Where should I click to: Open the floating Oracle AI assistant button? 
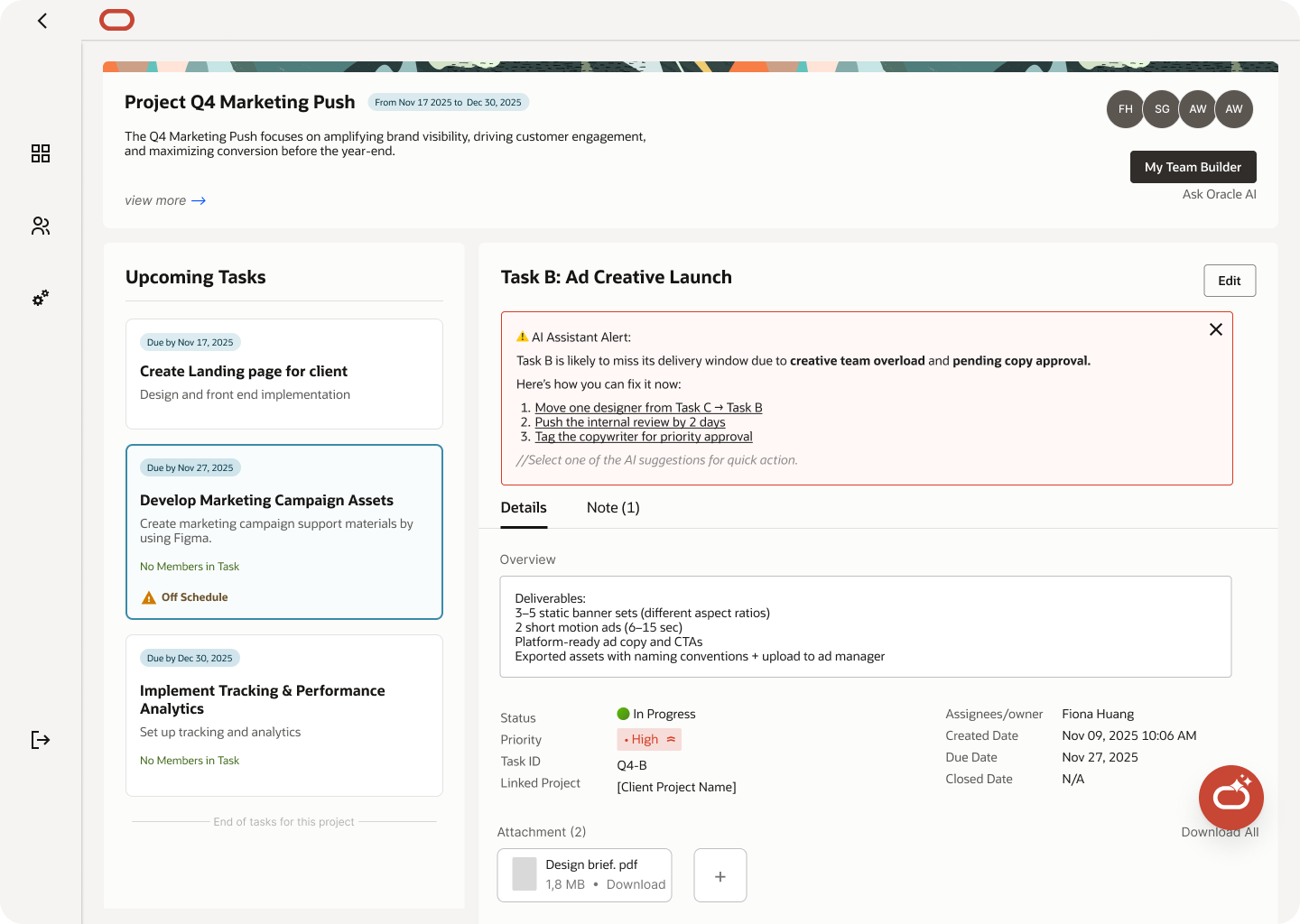(x=1230, y=797)
